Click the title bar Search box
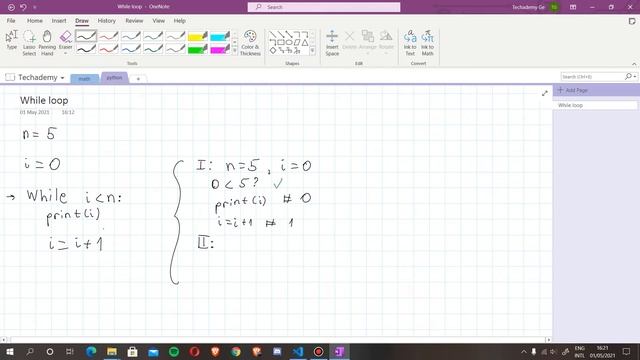The width and height of the screenshot is (640, 360). (324, 7)
